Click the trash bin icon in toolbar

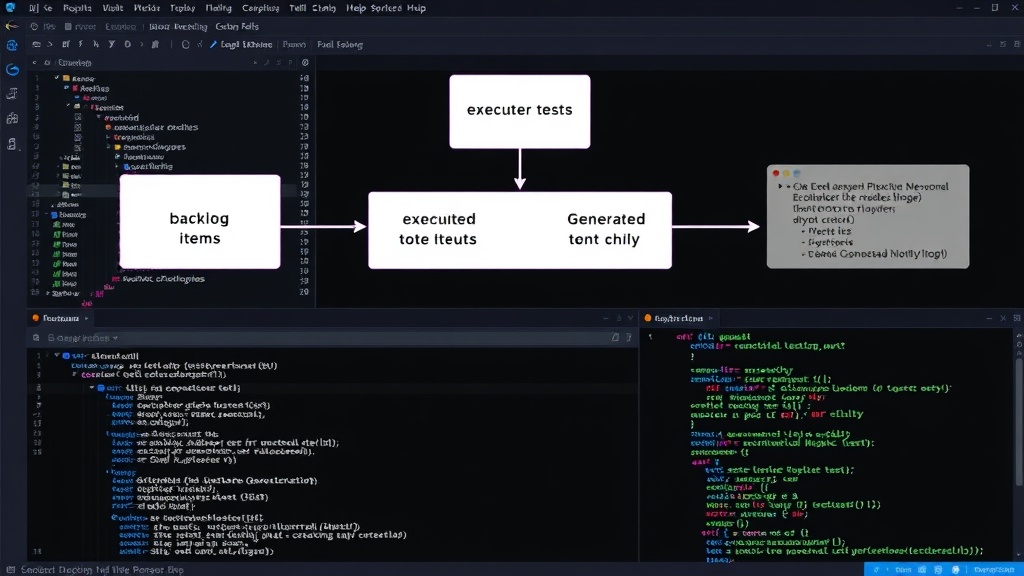155,44
